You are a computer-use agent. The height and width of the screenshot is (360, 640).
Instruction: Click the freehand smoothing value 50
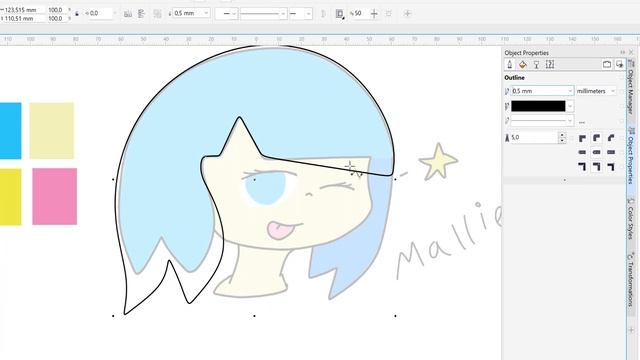point(358,13)
